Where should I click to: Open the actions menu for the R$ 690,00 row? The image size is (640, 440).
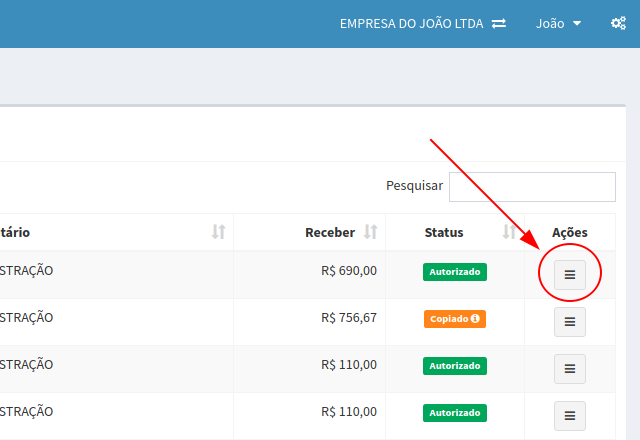570,274
